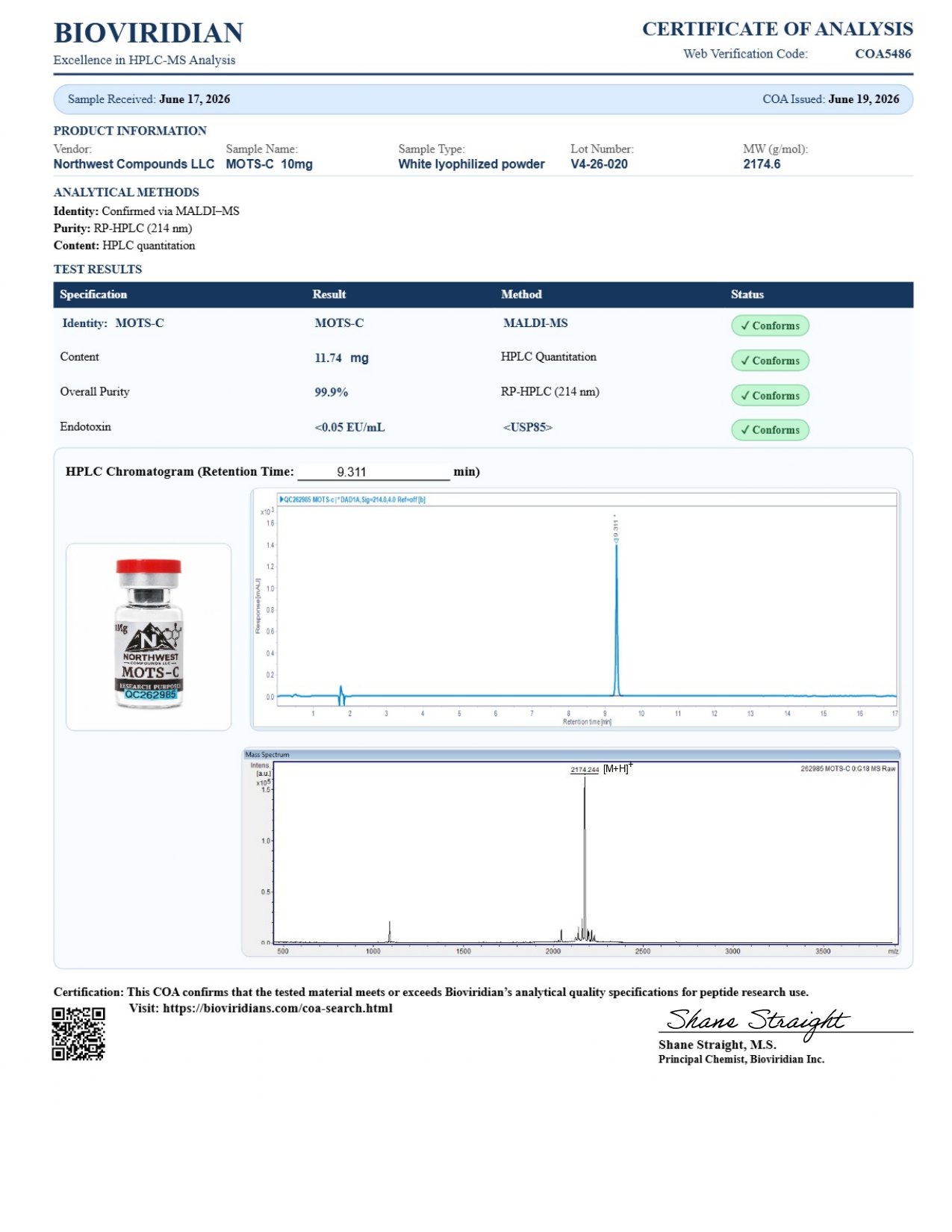The image size is (952, 1232).
Task: Select the purity result 99.9%
Action: click(331, 392)
